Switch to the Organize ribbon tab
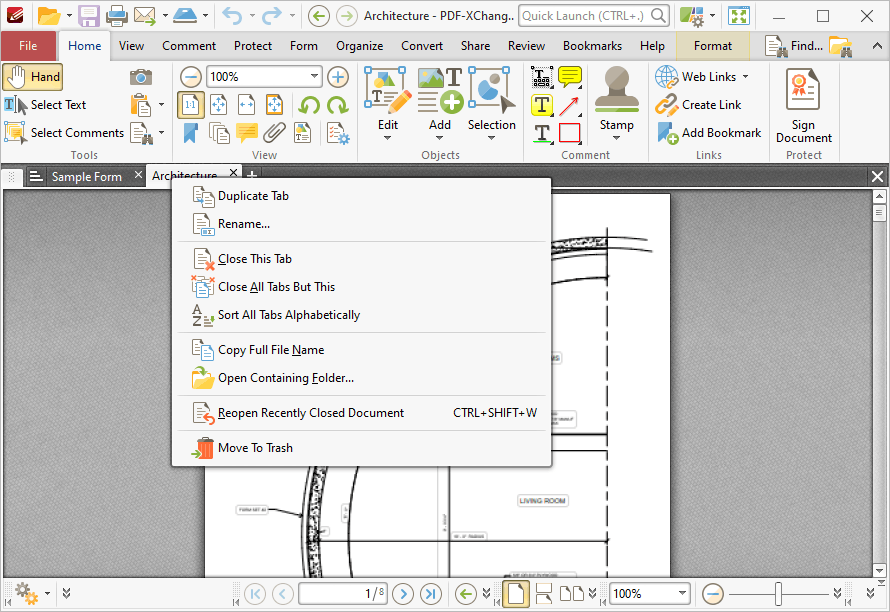The image size is (890, 612). point(359,46)
